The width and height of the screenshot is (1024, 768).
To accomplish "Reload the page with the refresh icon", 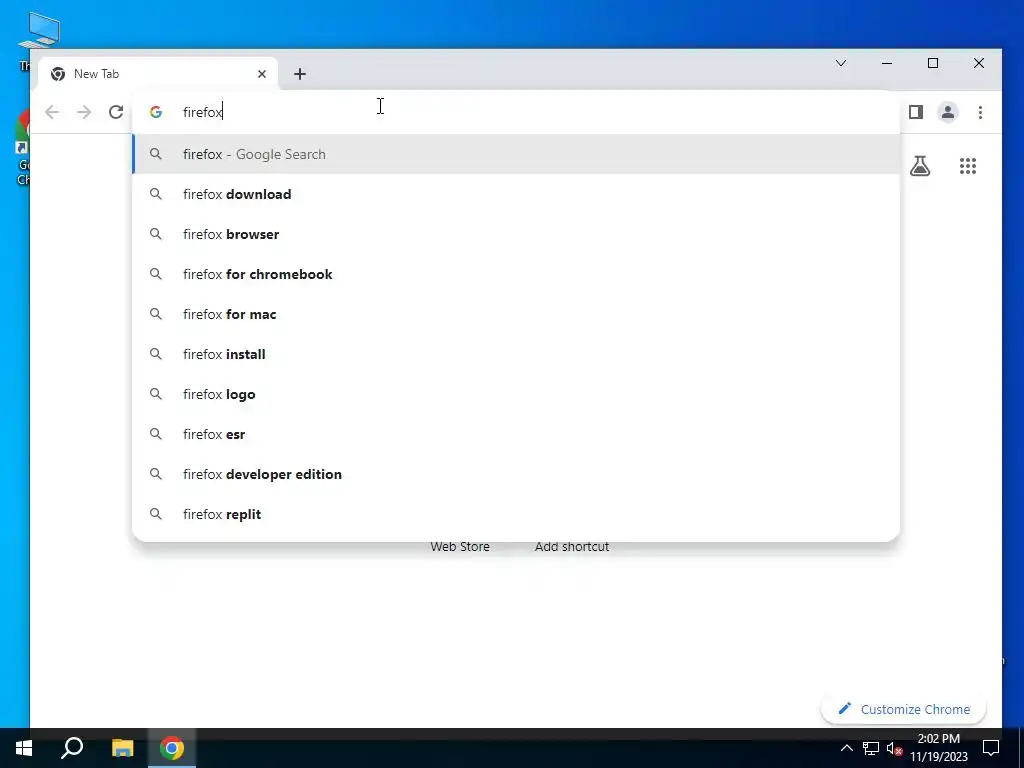I will [116, 112].
